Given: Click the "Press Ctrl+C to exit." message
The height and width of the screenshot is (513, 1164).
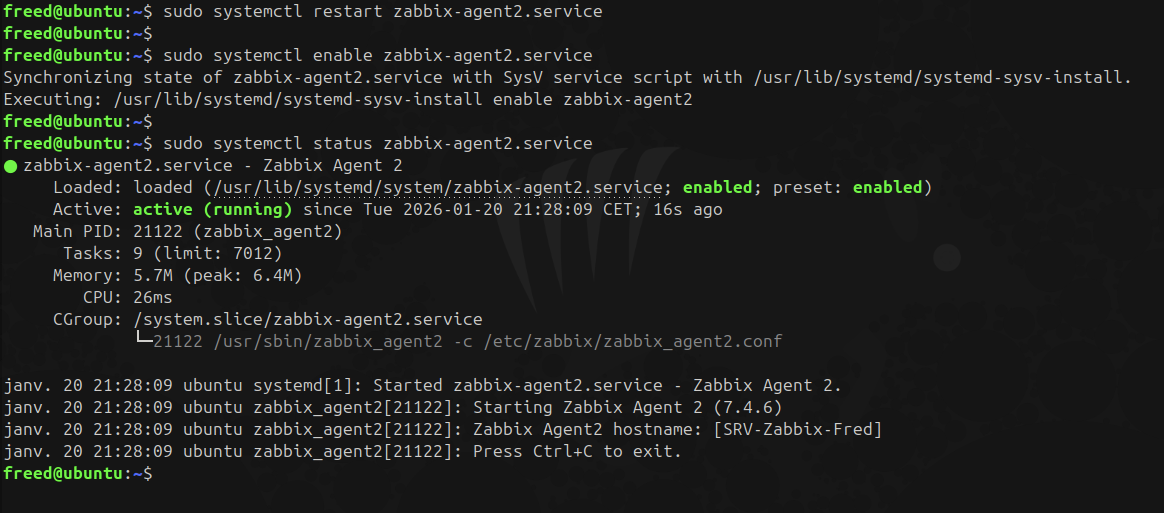Looking at the screenshot, I should click(x=577, y=451).
